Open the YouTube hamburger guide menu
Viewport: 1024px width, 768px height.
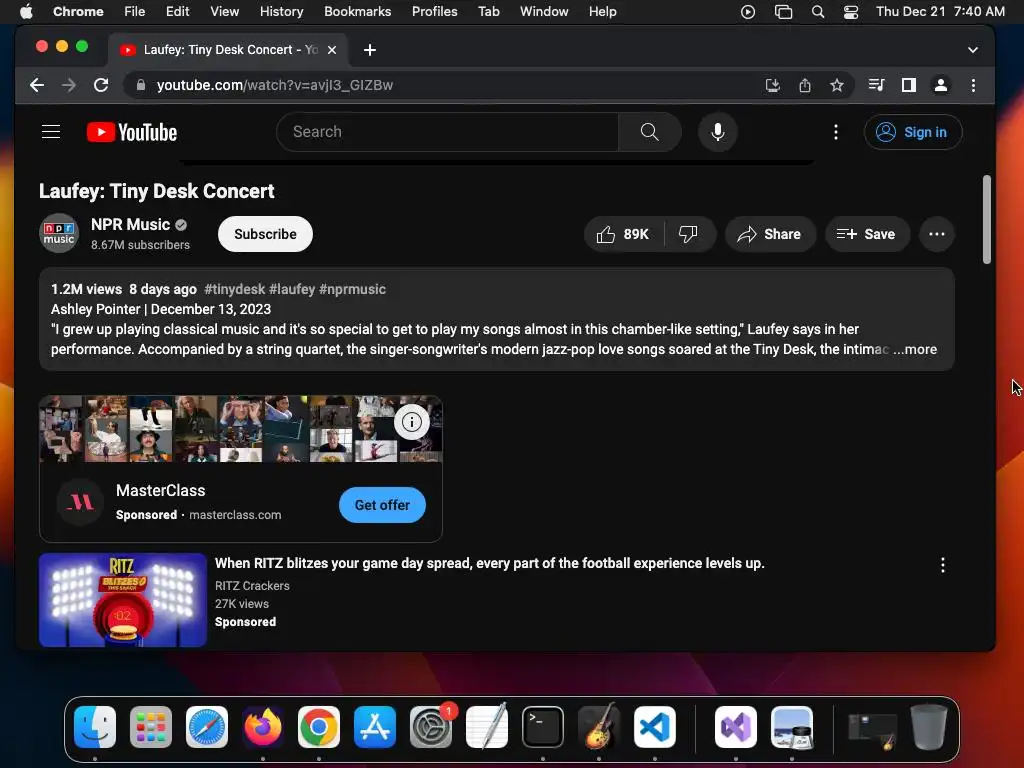[x=51, y=132]
